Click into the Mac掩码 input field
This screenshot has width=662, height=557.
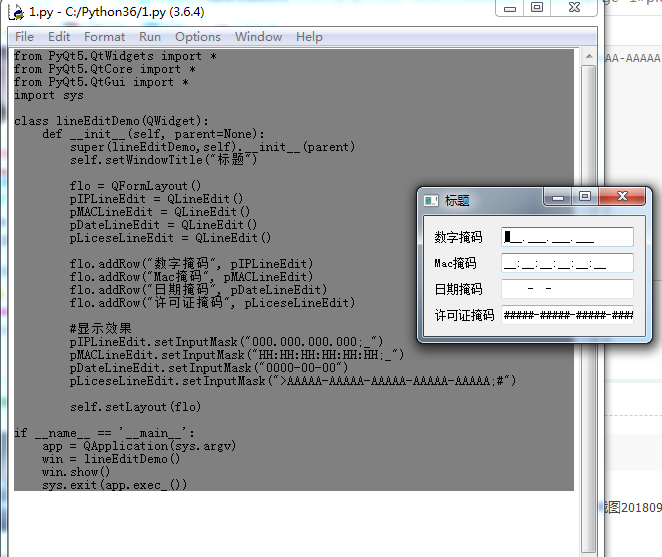[x=567, y=263]
